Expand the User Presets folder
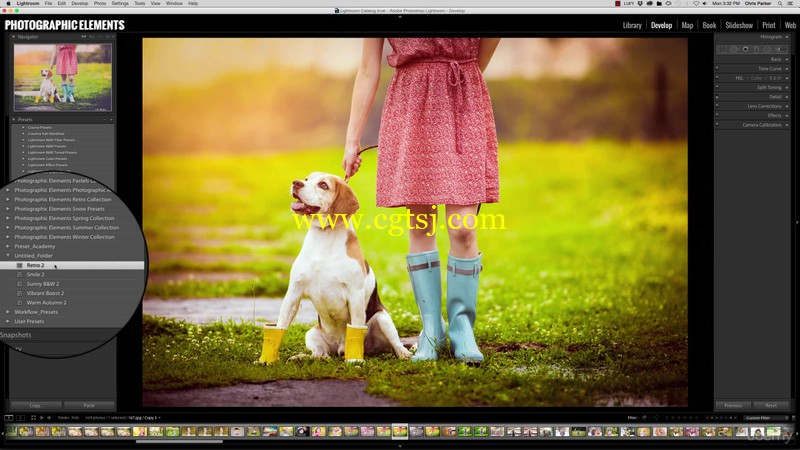 (x=7, y=321)
